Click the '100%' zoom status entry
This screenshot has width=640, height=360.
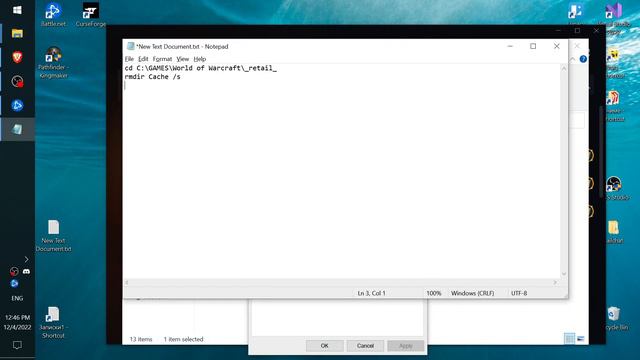point(434,293)
